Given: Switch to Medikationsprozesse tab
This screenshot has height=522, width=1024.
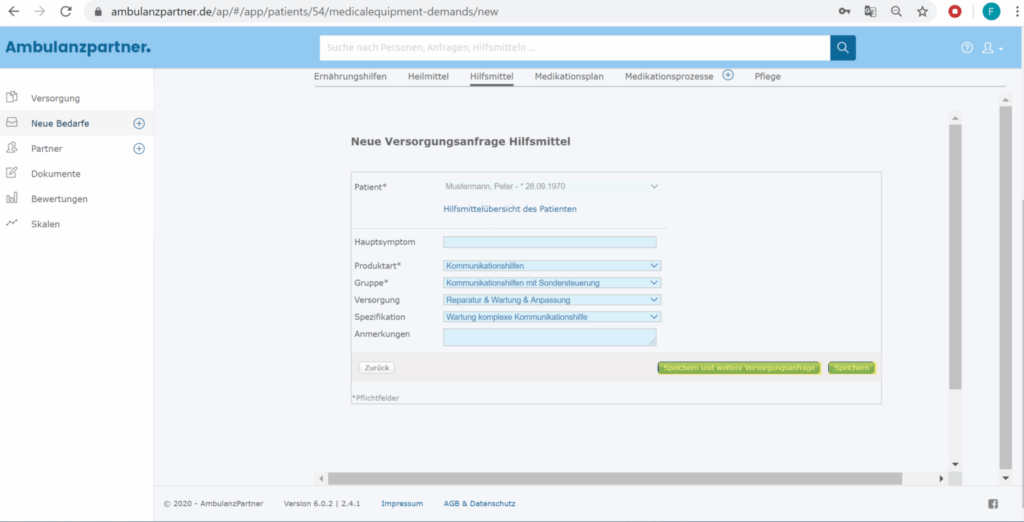Looking at the screenshot, I should tap(669, 76).
